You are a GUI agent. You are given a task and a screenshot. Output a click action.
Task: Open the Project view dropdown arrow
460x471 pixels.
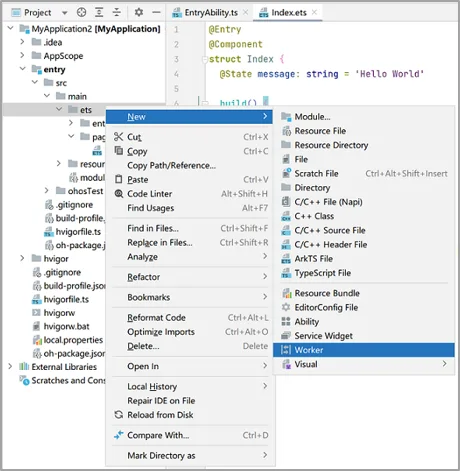pos(65,13)
